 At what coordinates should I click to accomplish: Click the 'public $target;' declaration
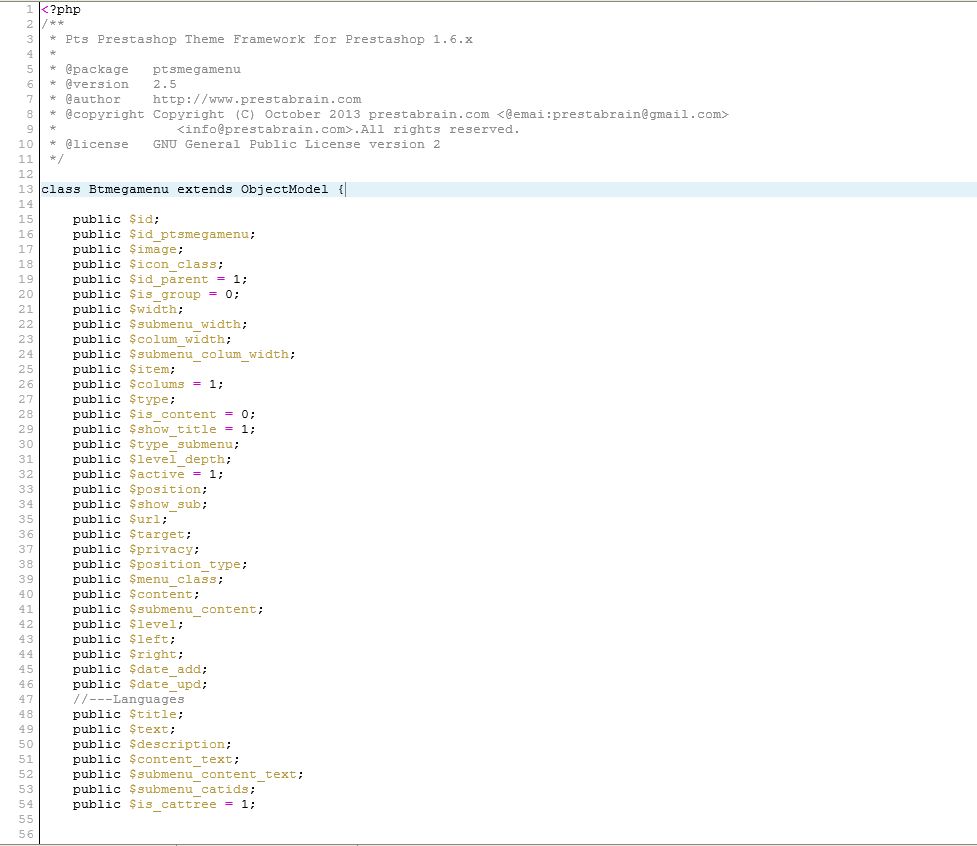click(x=132, y=534)
